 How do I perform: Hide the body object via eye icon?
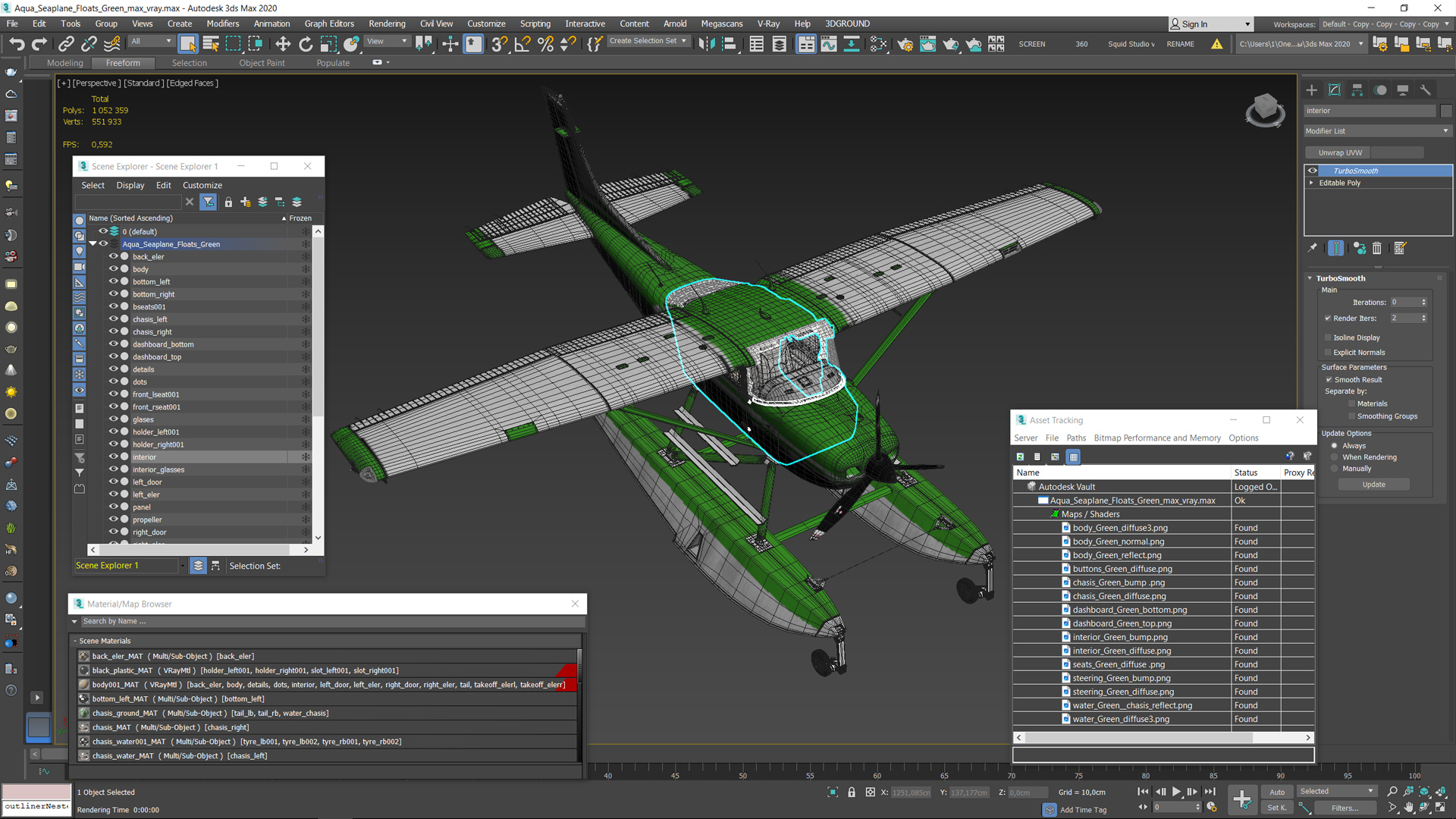114,269
